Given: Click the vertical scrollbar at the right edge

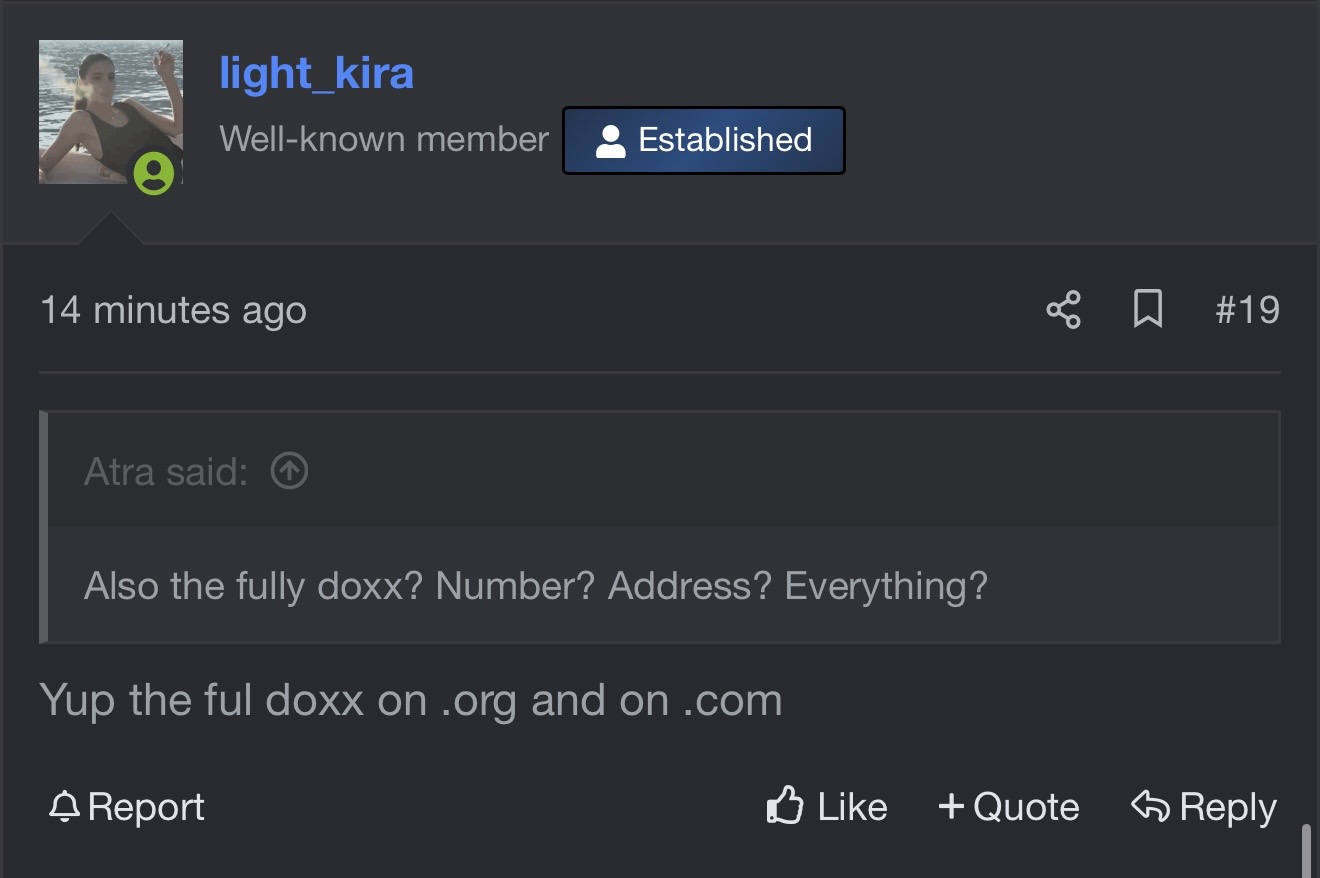Looking at the screenshot, I should [x=1307, y=850].
